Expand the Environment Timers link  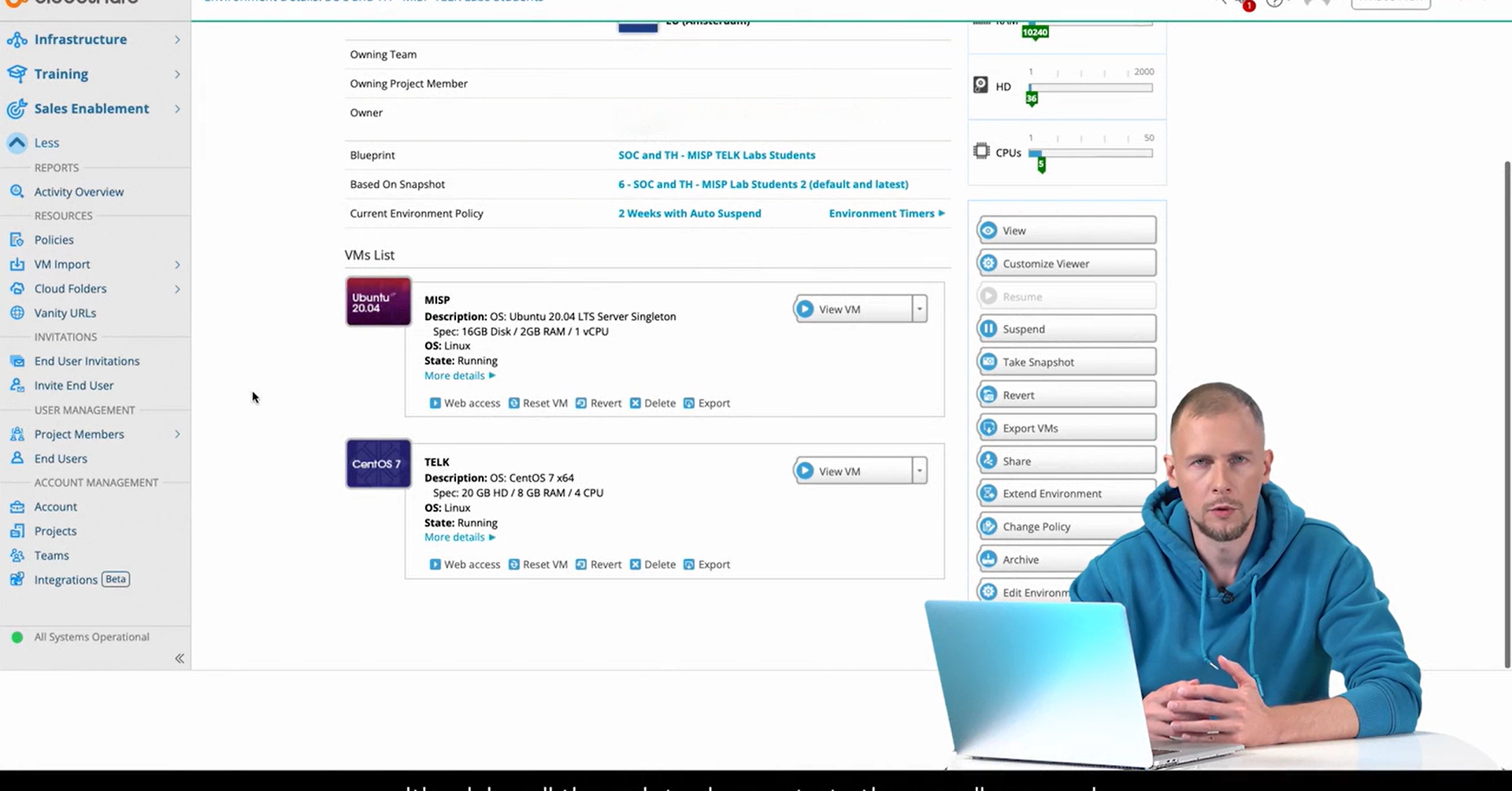886,213
